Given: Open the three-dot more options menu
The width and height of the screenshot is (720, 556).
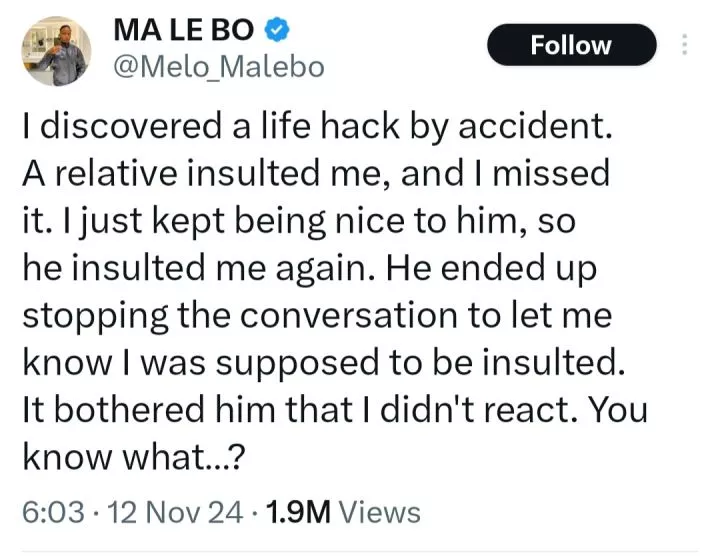Looking at the screenshot, I should 685,45.
